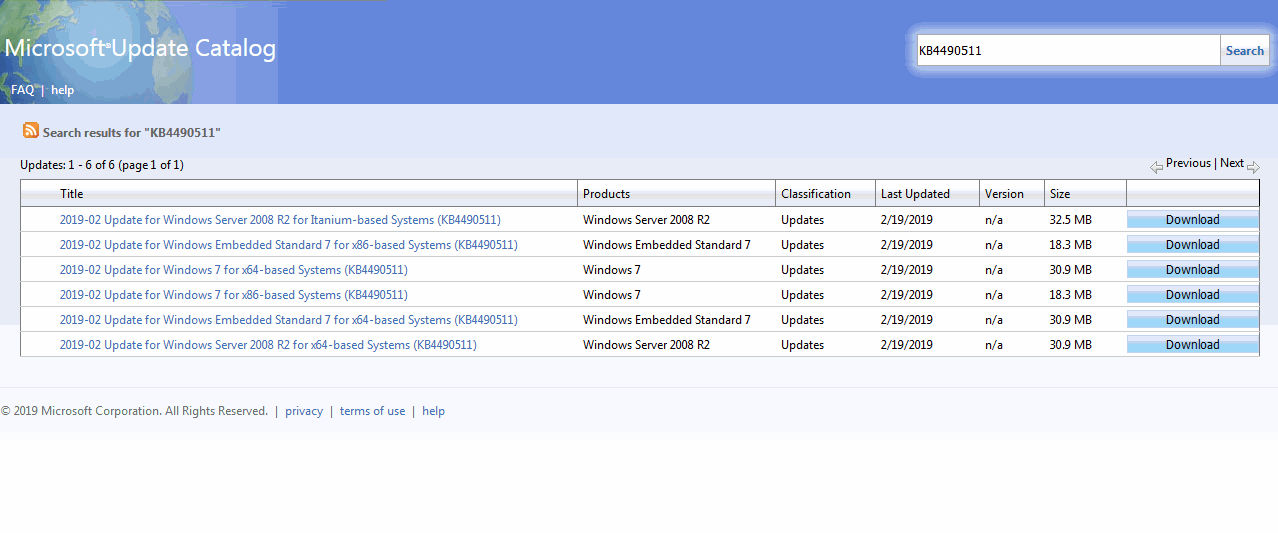Download Windows Embedded Standard 7 x86 update
This screenshot has width=1278, height=533.
[x=1193, y=245]
